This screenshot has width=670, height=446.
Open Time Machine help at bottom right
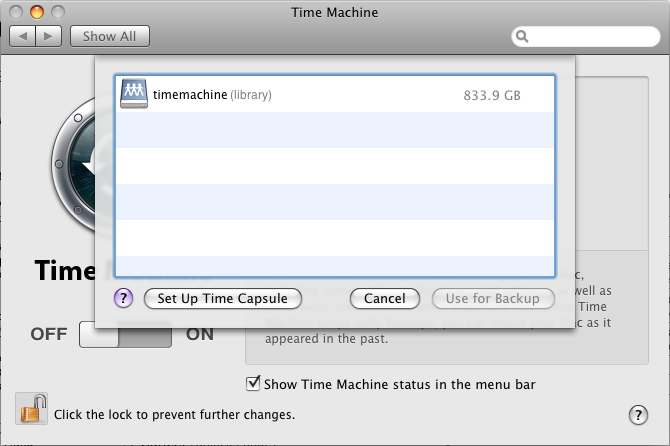tap(638, 415)
